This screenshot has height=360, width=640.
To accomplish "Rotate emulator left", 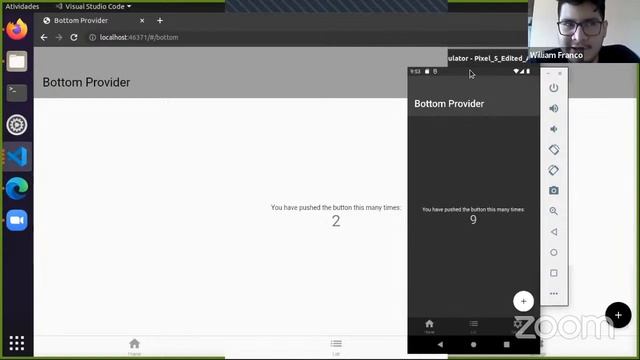I will tap(553, 149).
